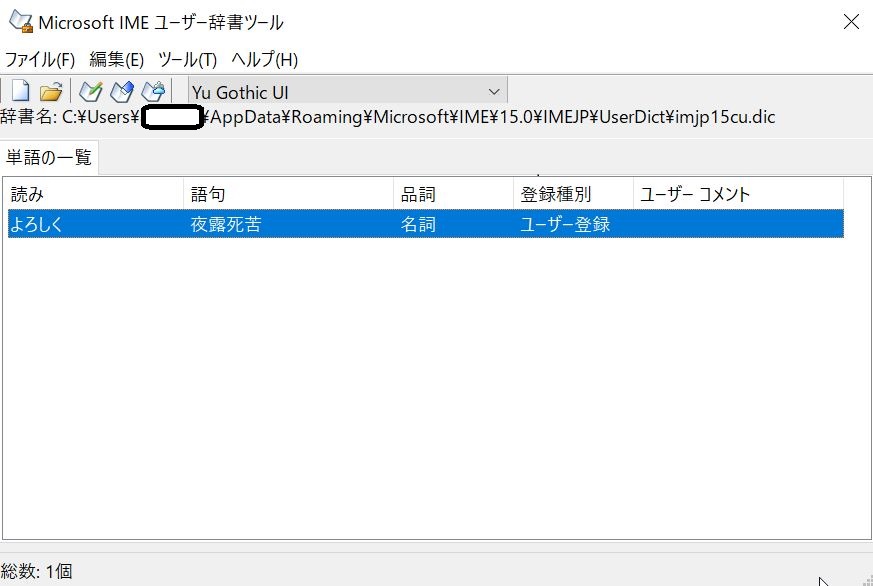
Task: Sort by the 読み column header
Action: click(95, 194)
